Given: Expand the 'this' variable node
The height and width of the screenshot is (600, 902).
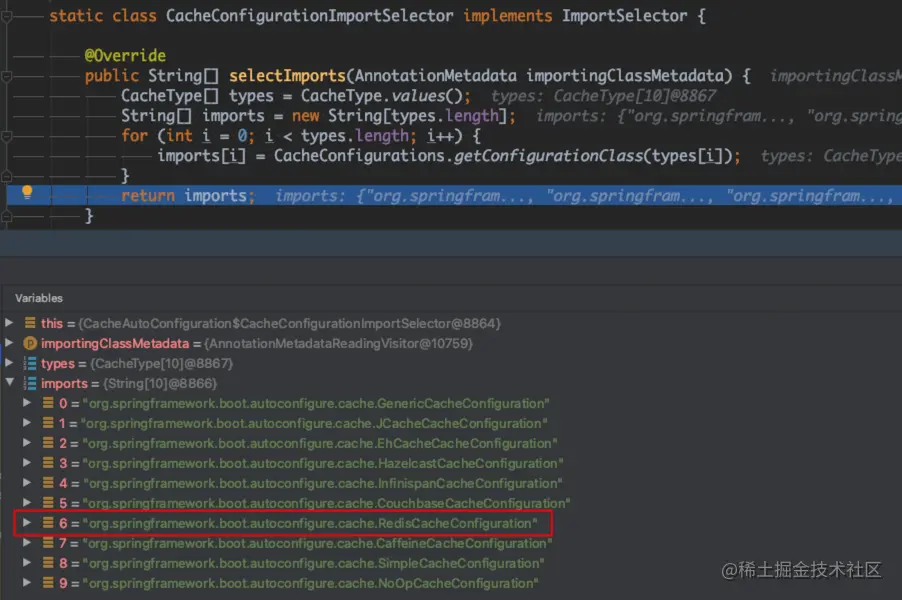Looking at the screenshot, I should point(9,323).
